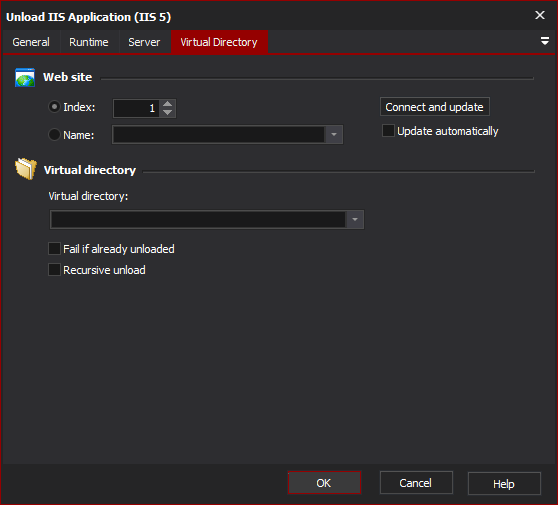Increase the Index value with up arrow
This screenshot has width=558, height=505.
click(167, 104)
